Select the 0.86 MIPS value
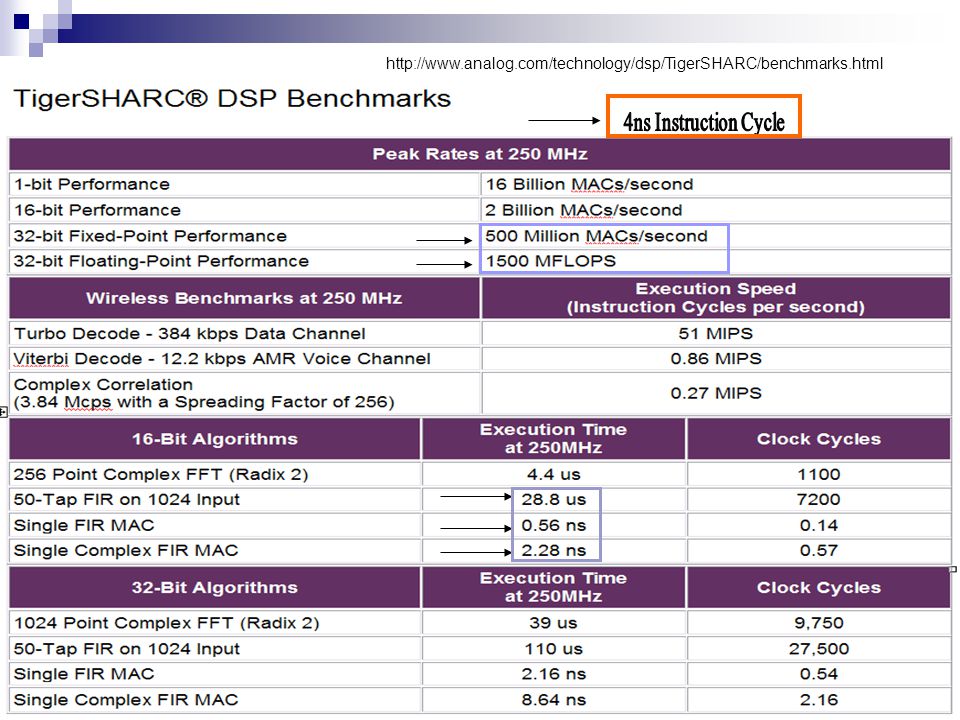 [716, 359]
